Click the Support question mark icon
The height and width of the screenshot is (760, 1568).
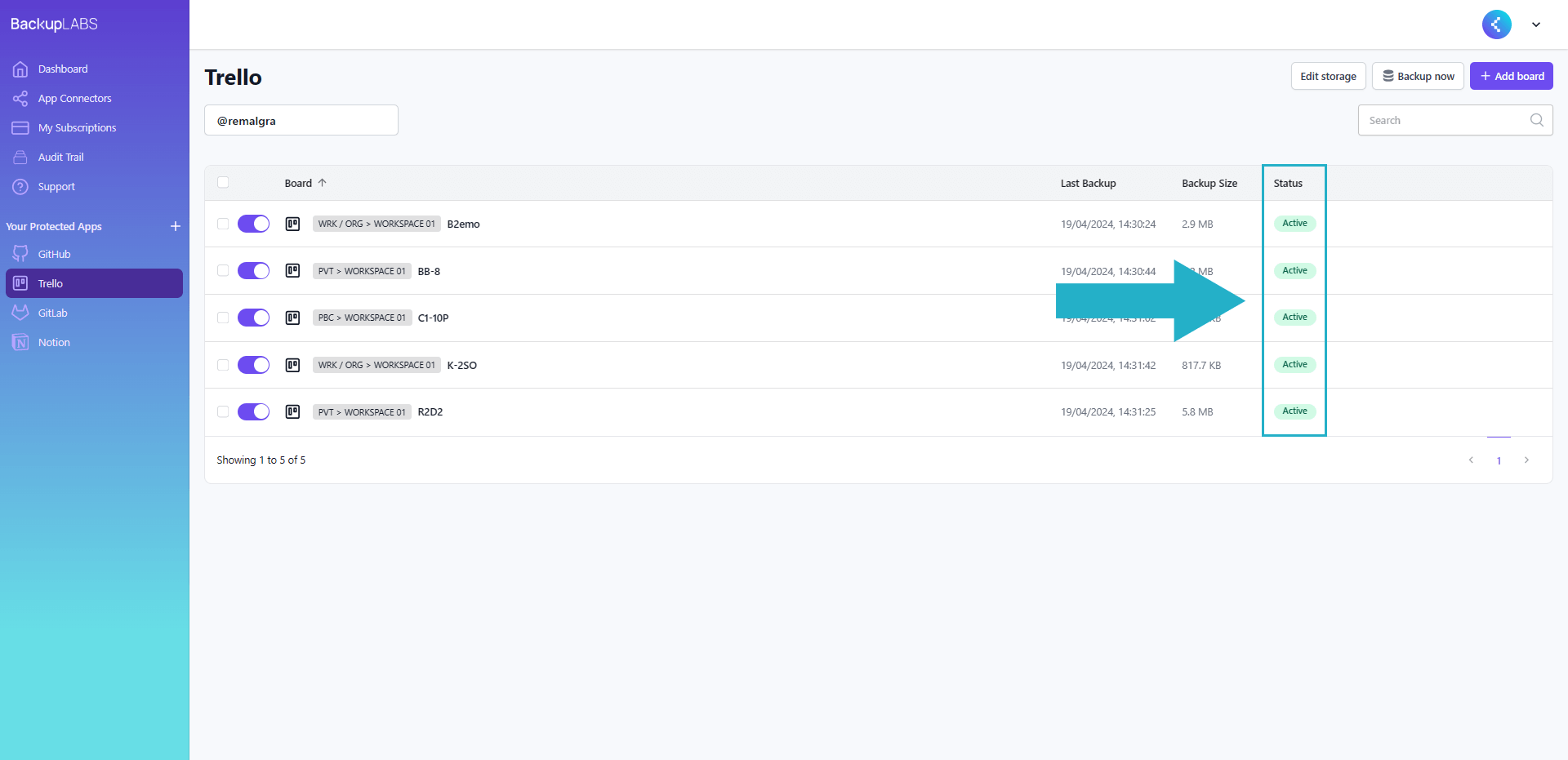click(20, 187)
